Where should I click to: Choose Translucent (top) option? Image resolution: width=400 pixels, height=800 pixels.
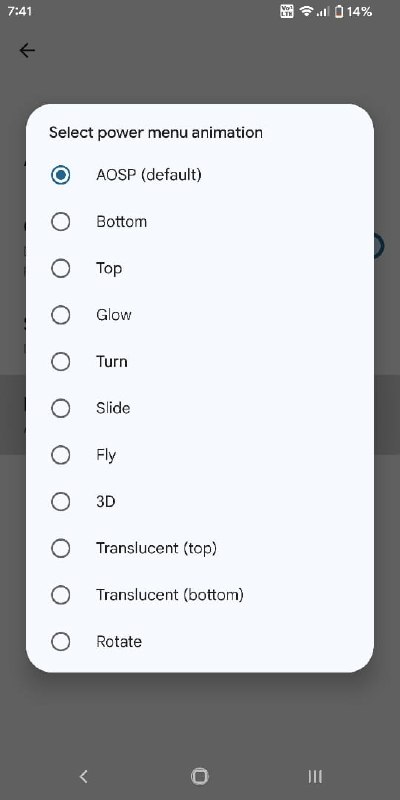pyautogui.click(x=199, y=548)
